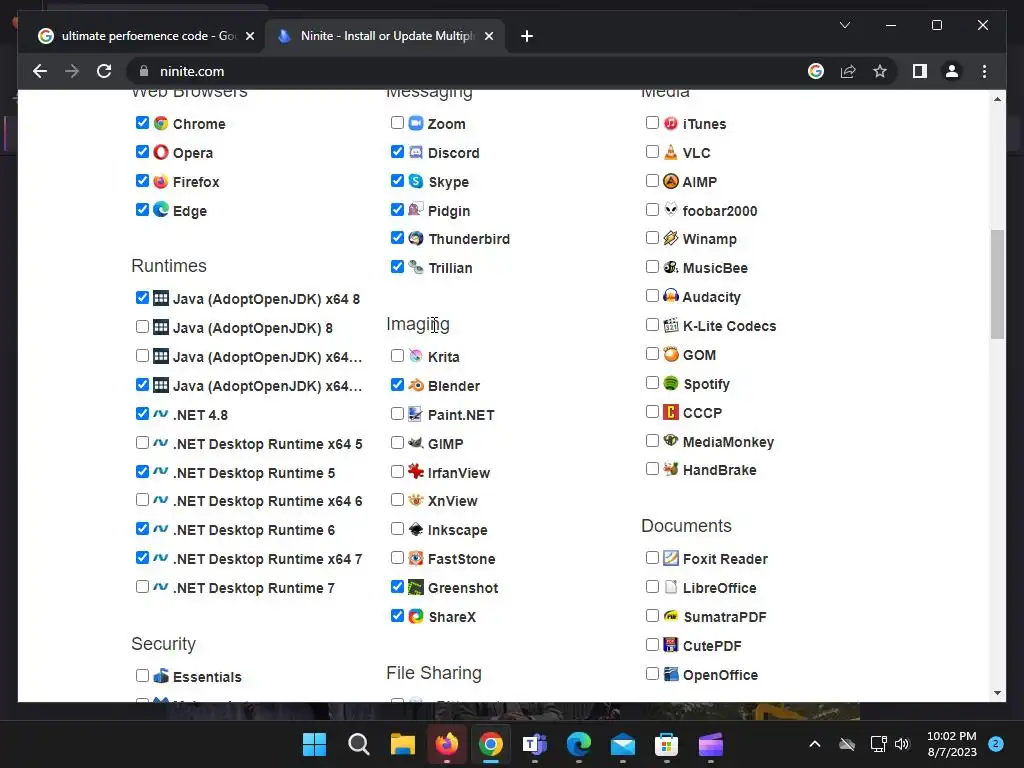Viewport: 1024px width, 768px height.
Task: Click the Spotify icon
Action: pyautogui.click(x=671, y=383)
